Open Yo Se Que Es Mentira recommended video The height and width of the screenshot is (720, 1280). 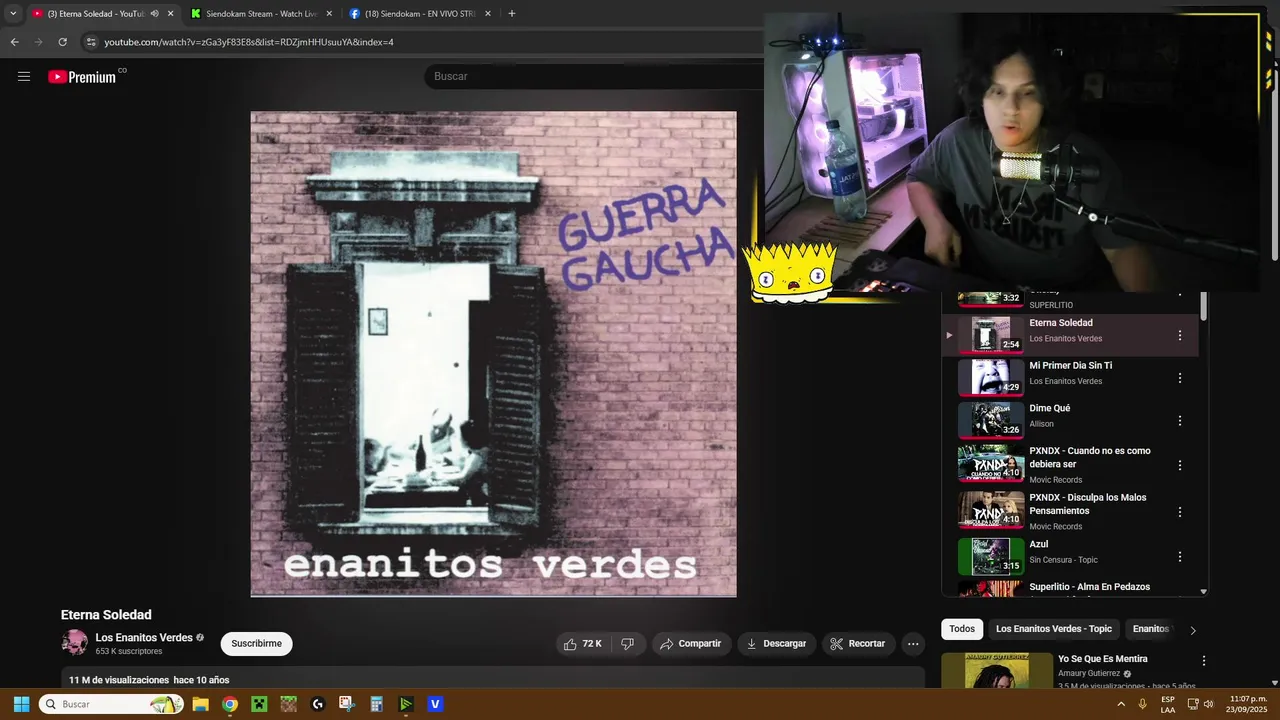(1071, 671)
